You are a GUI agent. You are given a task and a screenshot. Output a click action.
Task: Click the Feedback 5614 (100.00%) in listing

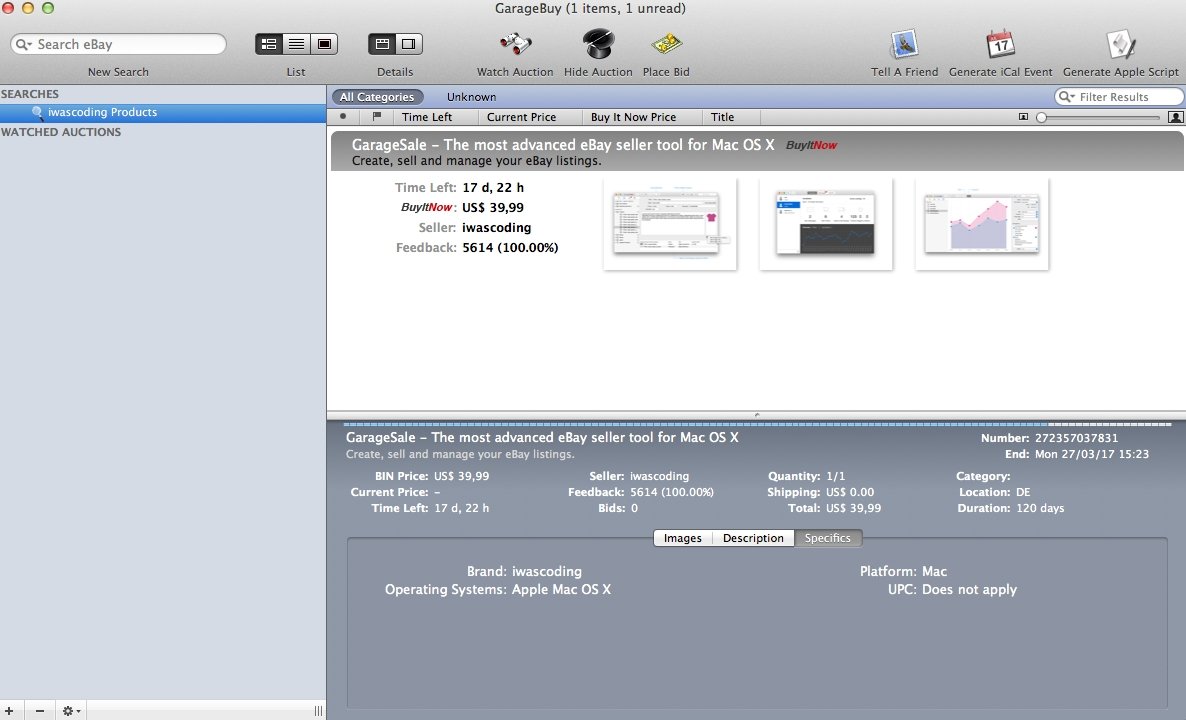(510, 247)
